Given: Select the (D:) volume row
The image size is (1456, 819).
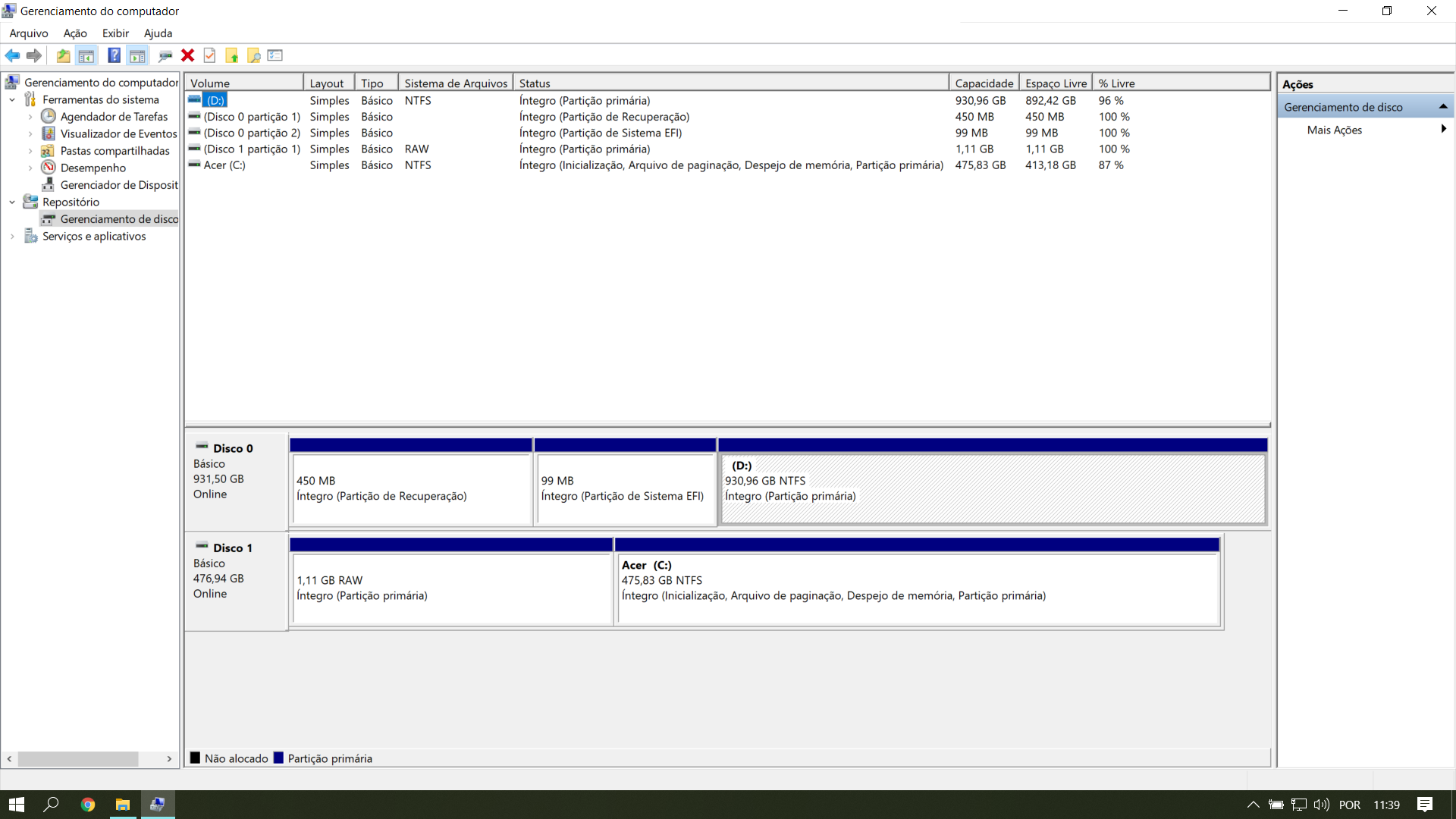Looking at the screenshot, I should point(726,100).
